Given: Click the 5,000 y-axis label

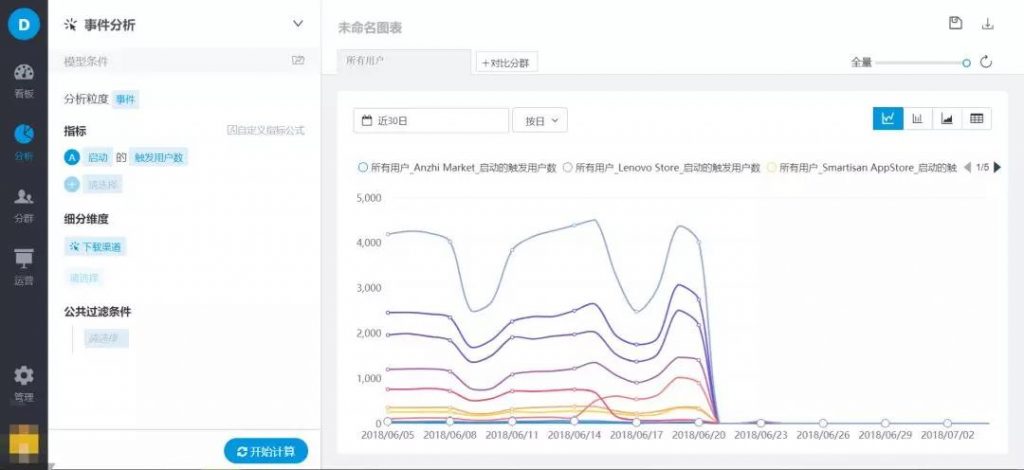Looking at the screenshot, I should [x=369, y=197].
